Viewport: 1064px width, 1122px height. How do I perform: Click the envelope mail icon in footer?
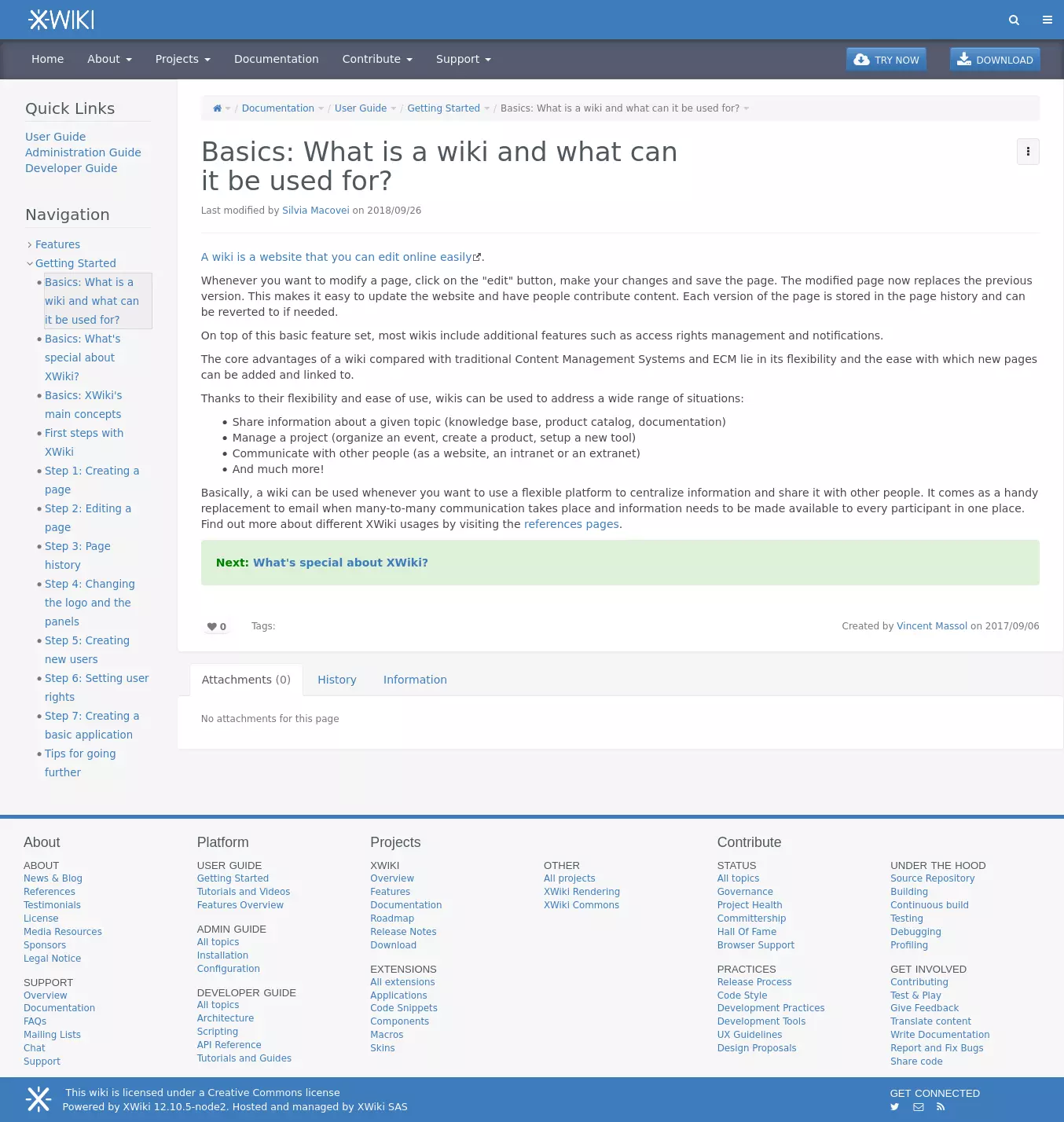(918, 1107)
